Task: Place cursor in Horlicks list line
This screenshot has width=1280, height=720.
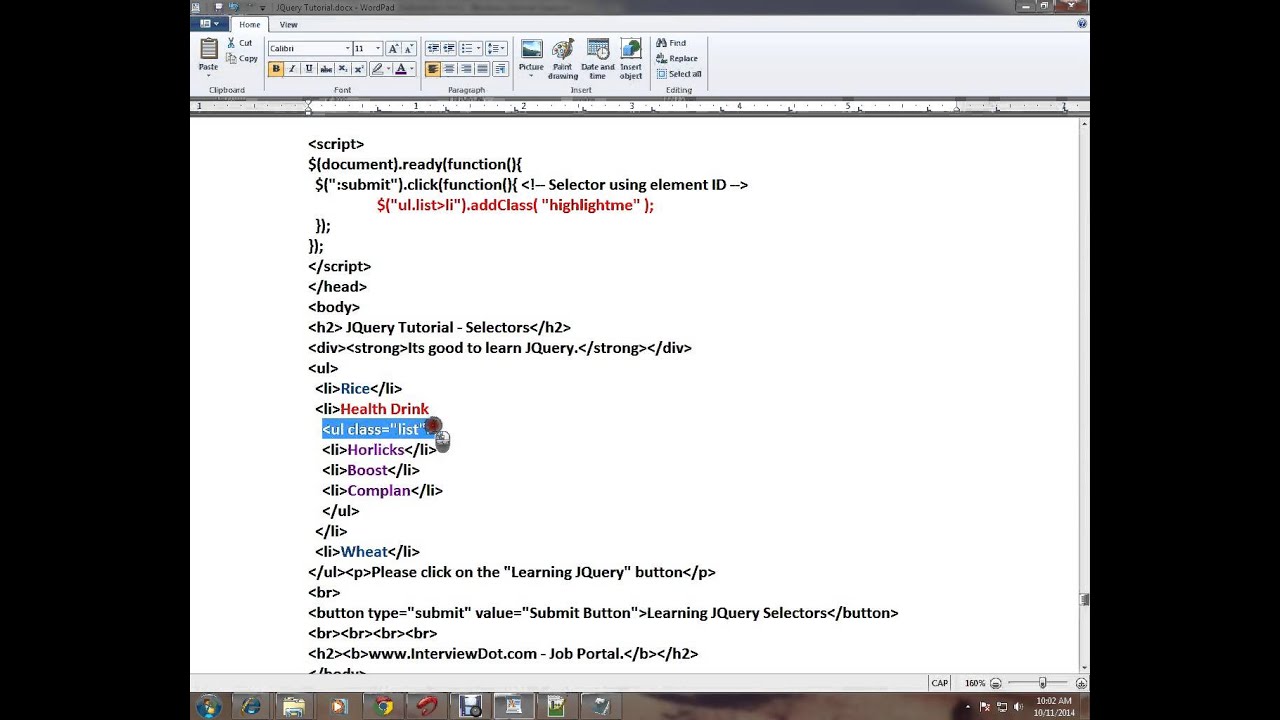Action: coord(379,450)
